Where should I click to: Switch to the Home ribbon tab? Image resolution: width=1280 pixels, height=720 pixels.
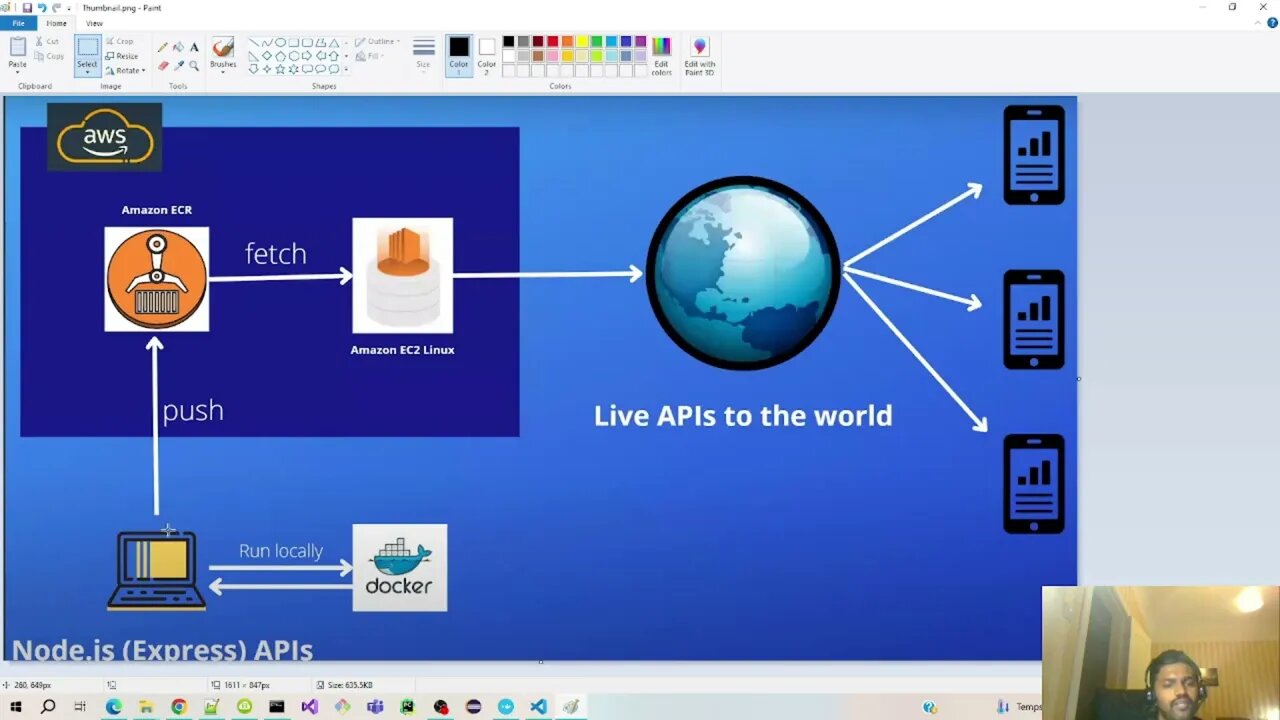pos(56,23)
